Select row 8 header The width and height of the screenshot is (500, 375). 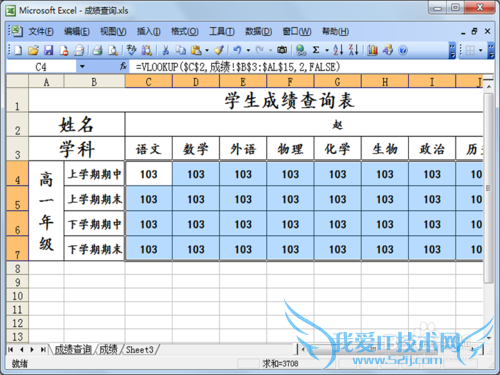[x=17, y=269]
